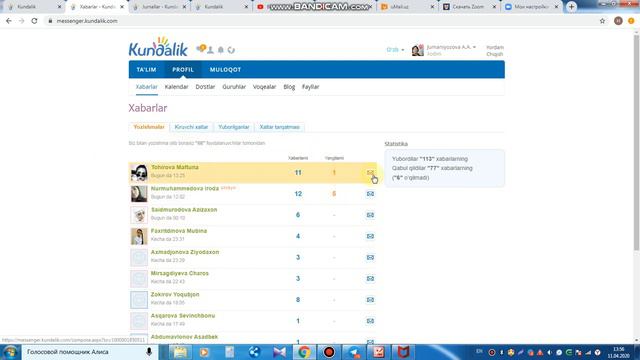Viewport: 640px width, 360px height.
Task: Open the language dropdown in header
Action: (x=395, y=49)
